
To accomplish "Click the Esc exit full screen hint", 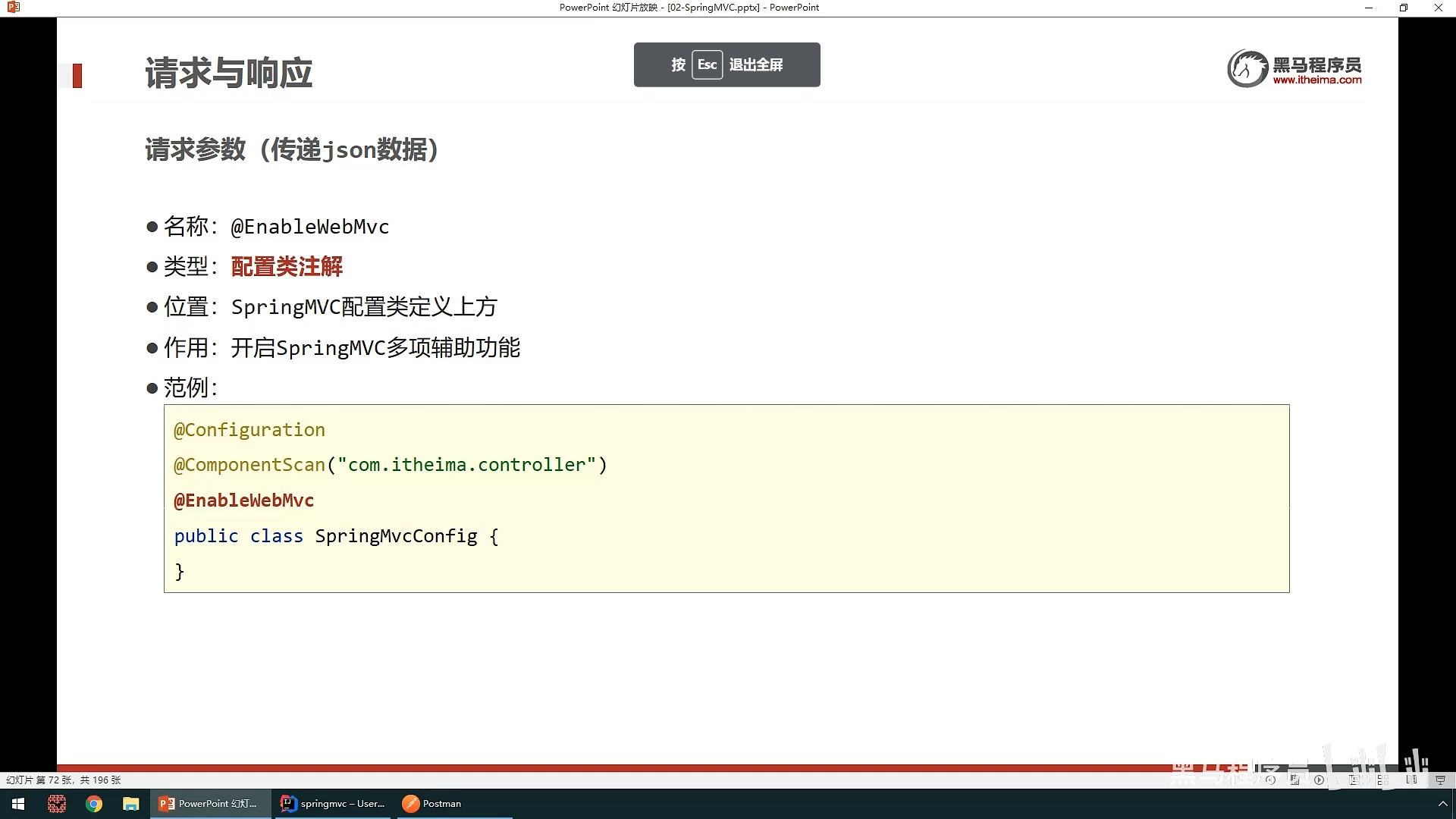I will pyautogui.click(x=726, y=64).
